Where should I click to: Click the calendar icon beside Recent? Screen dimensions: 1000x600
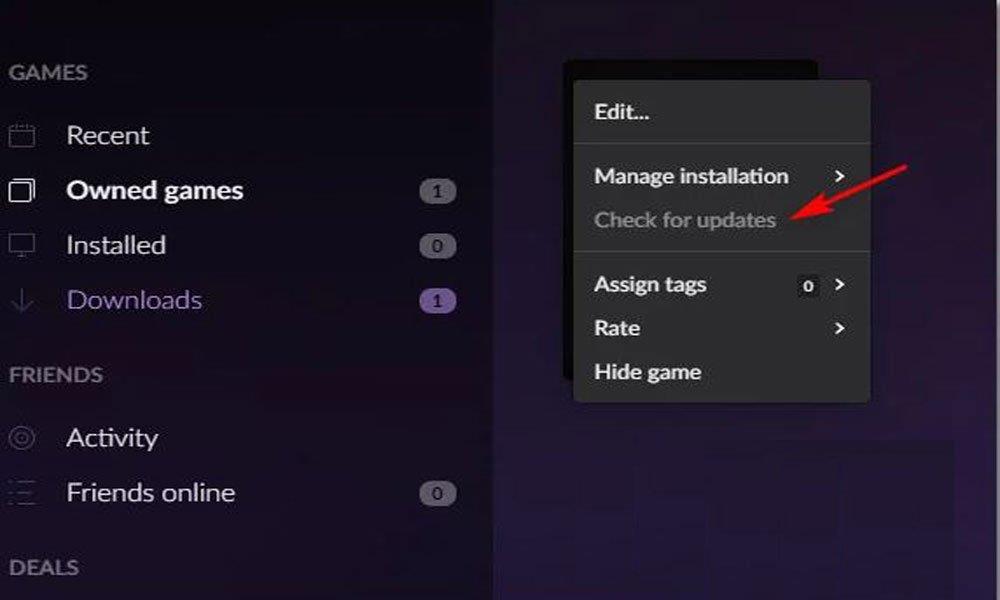22,136
